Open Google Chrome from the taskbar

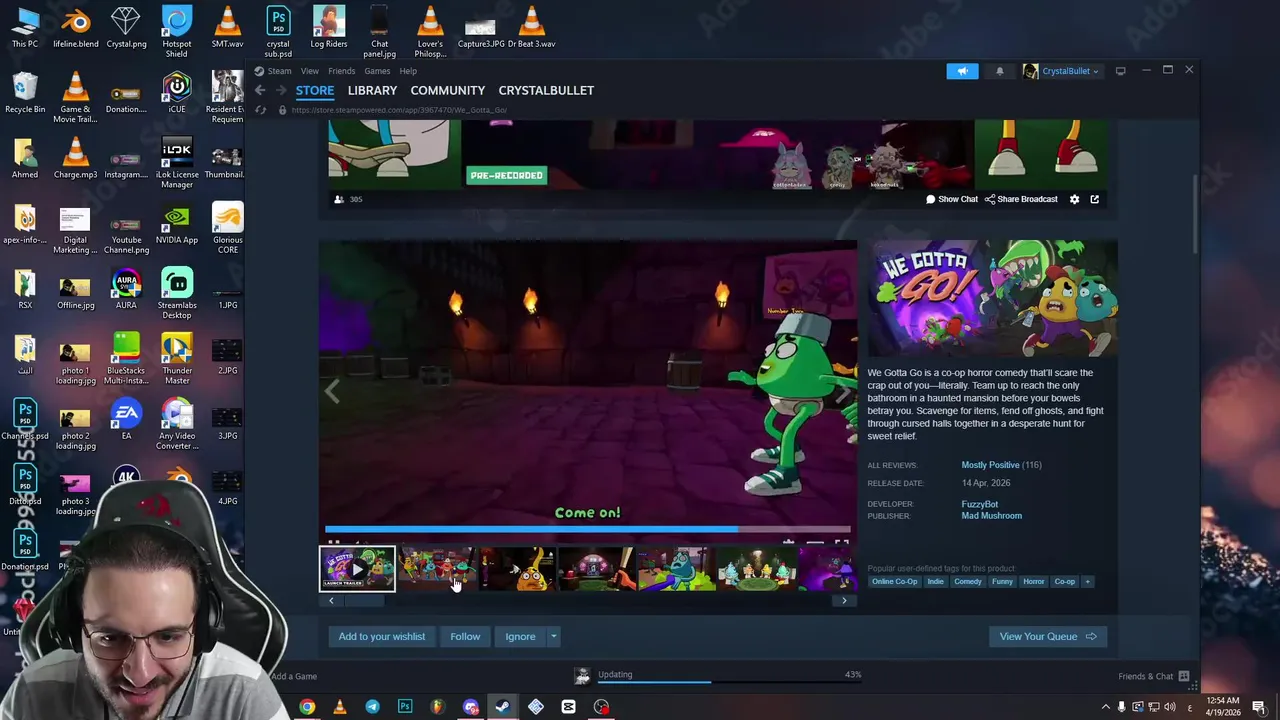coord(307,707)
